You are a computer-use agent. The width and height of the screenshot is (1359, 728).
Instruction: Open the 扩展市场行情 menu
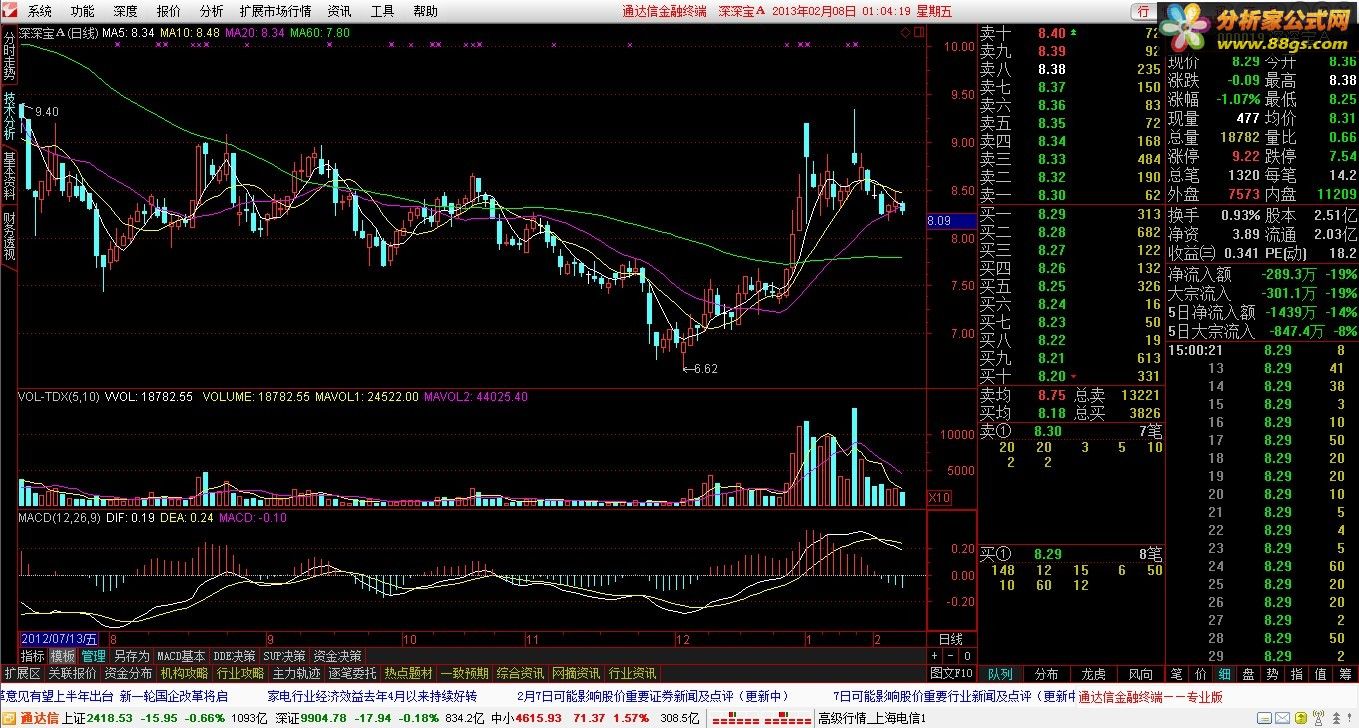(x=275, y=12)
